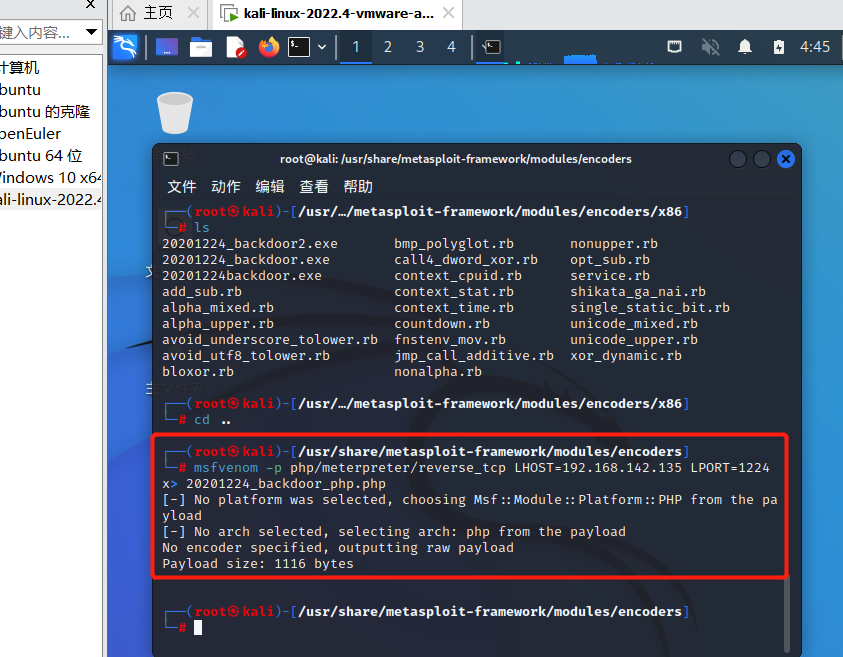Screen dimensions: 843x657
Task: Click 20201224_backdoor2.exe in the listing
Action: 250,244
